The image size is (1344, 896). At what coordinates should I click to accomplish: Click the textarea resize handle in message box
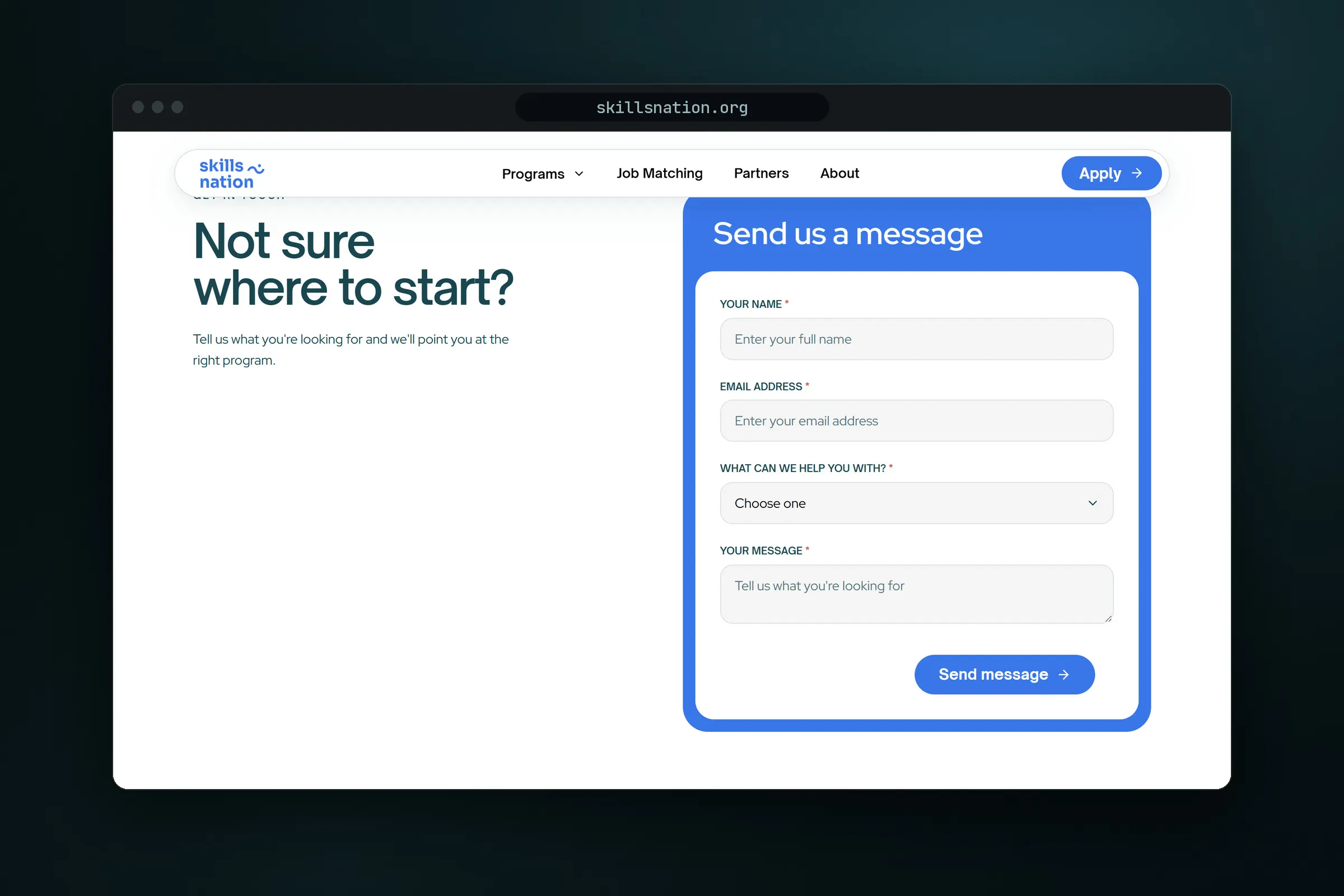(1108, 618)
